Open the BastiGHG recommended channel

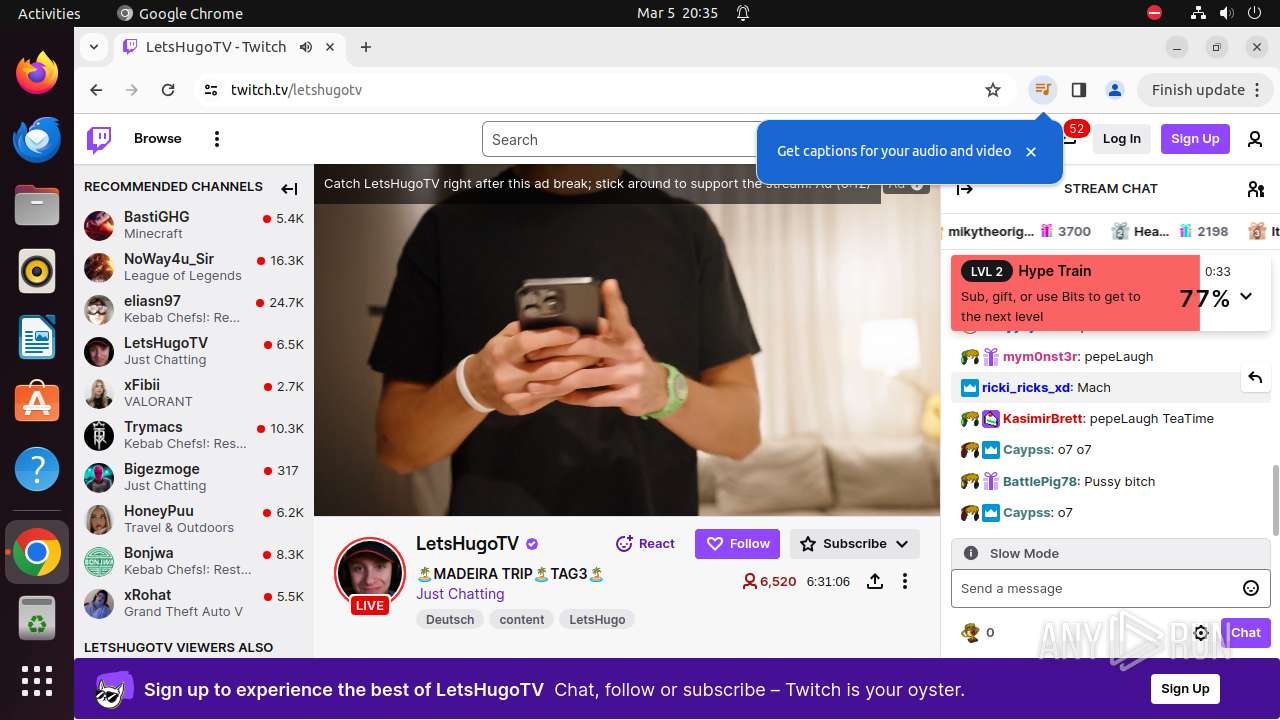[194, 225]
